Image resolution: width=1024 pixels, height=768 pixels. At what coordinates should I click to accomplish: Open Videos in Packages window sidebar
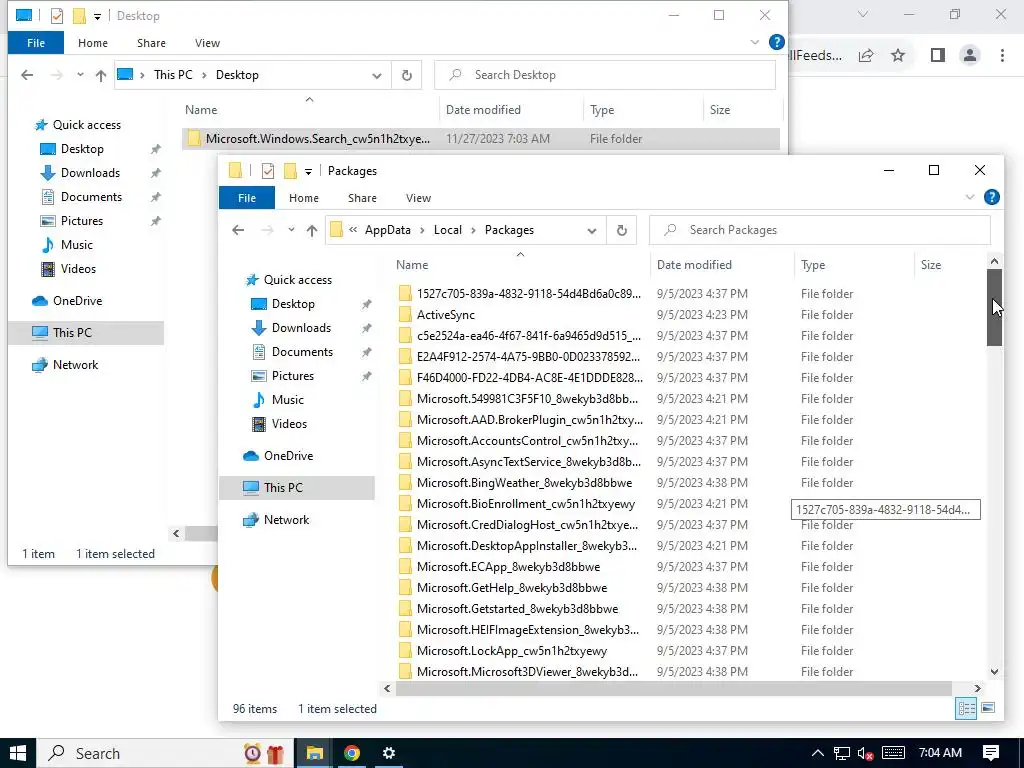click(289, 424)
